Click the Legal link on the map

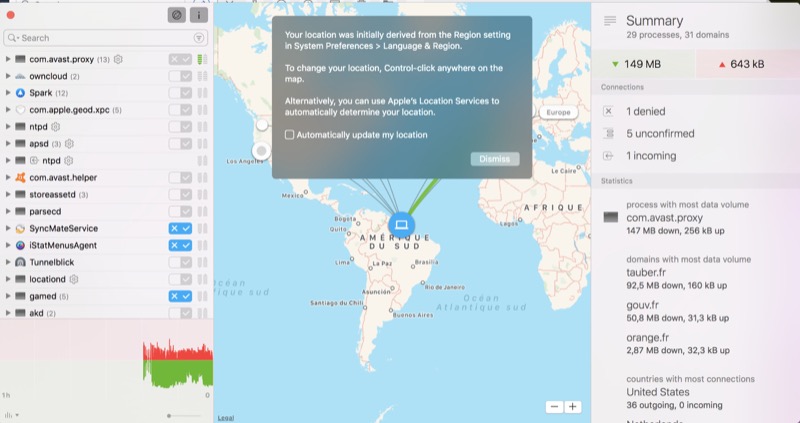[x=225, y=417]
